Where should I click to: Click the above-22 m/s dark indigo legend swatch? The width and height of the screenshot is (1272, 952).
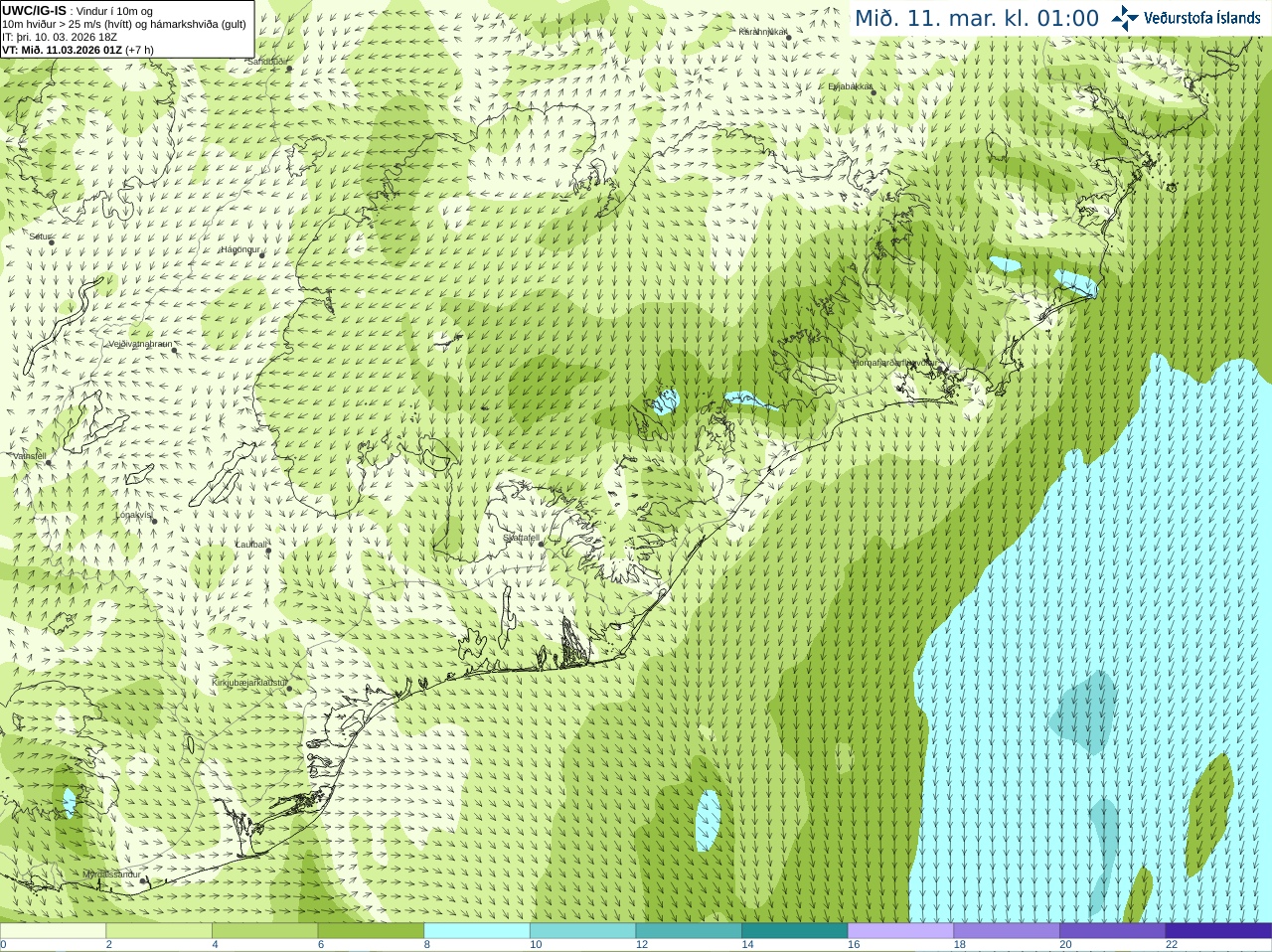(1218, 931)
